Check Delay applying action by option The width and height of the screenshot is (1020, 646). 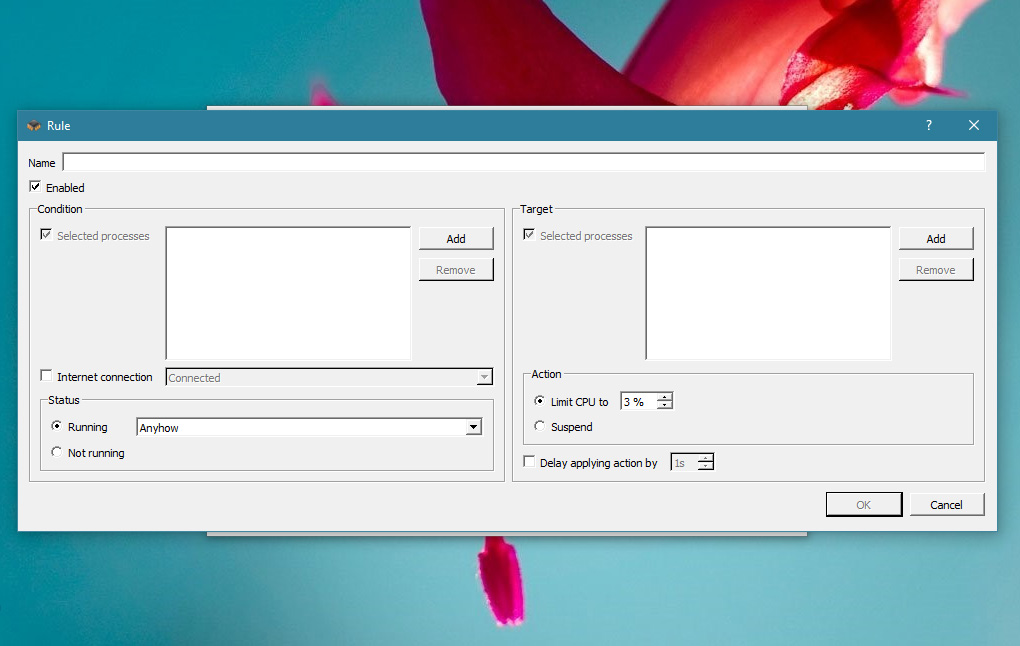click(x=529, y=462)
